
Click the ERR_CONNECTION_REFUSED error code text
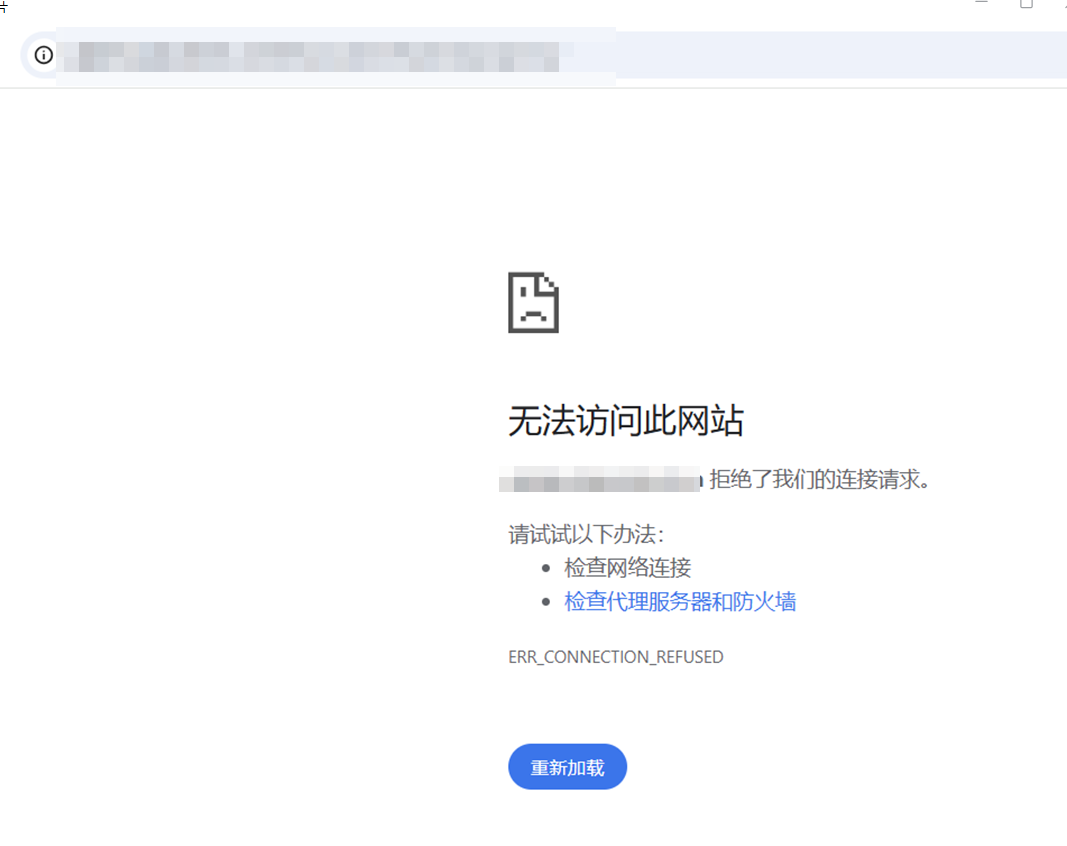[x=616, y=657]
